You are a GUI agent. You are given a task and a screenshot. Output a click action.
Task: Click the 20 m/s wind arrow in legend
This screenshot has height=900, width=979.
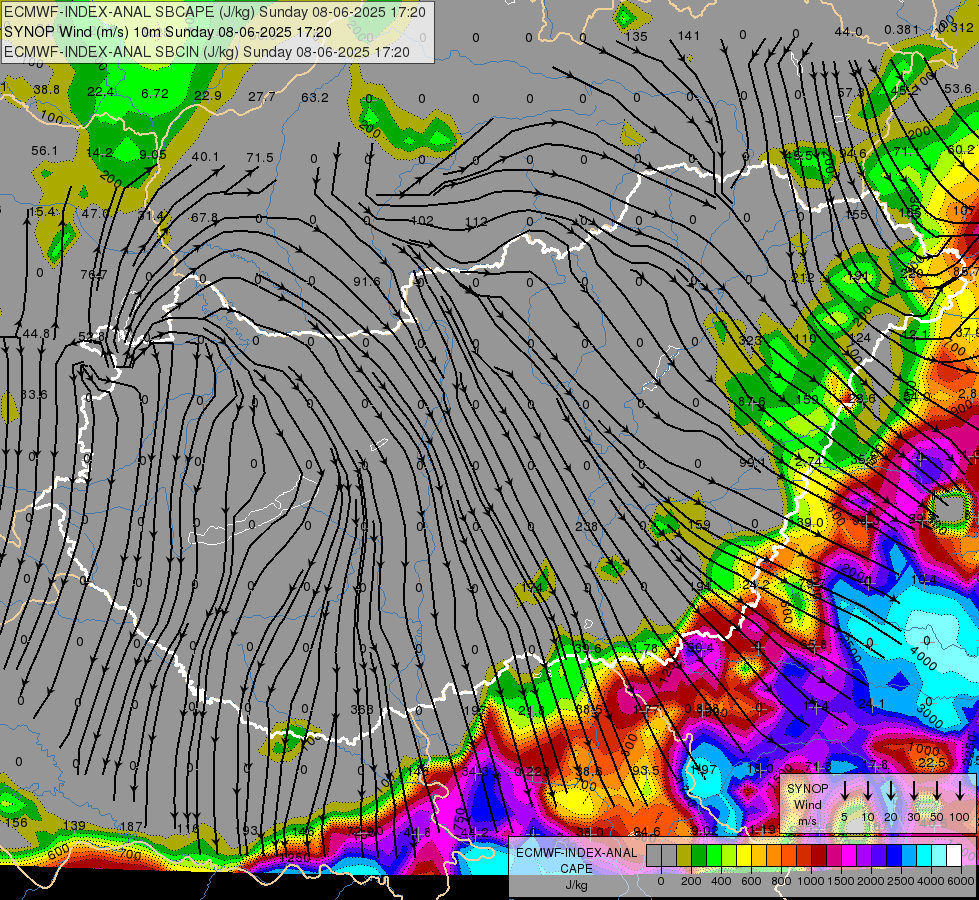[x=891, y=792]
